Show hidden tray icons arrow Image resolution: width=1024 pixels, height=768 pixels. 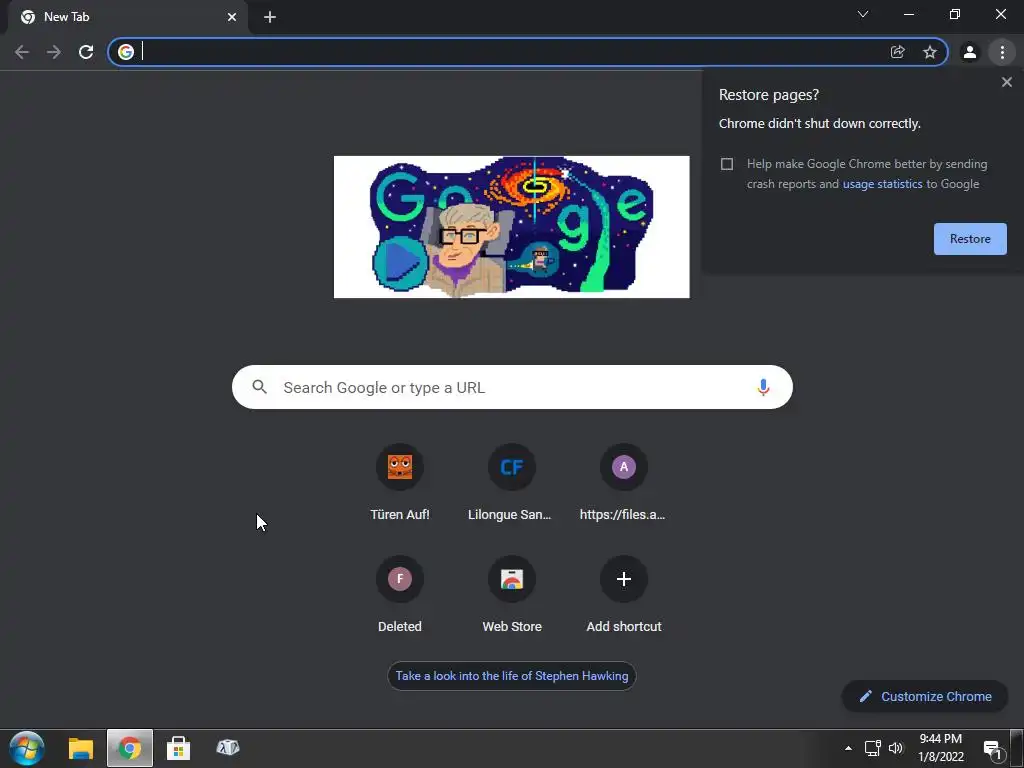848,748
